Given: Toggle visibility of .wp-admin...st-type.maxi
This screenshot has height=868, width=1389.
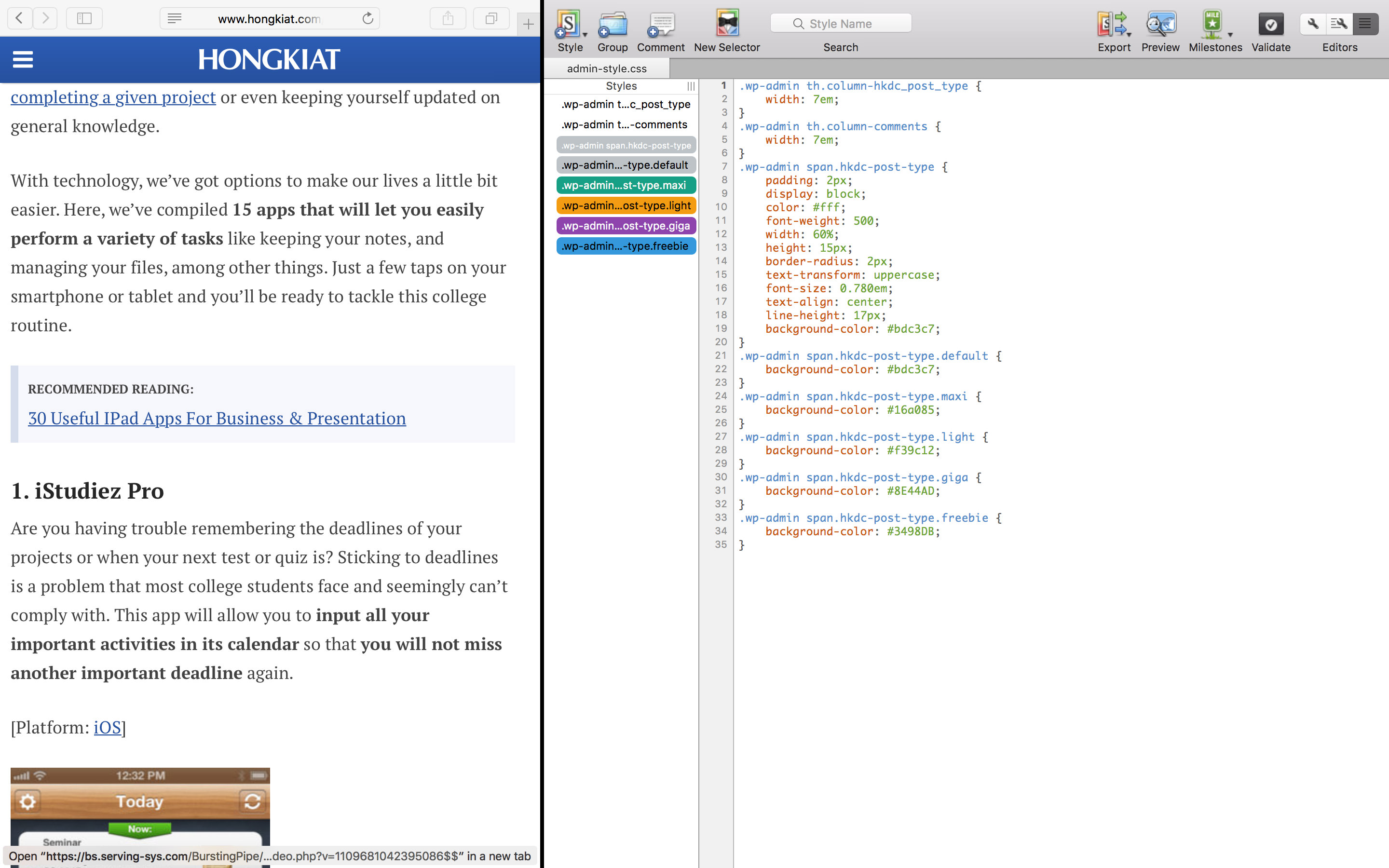Looking at the screenshot, I should tap(624, 185).
